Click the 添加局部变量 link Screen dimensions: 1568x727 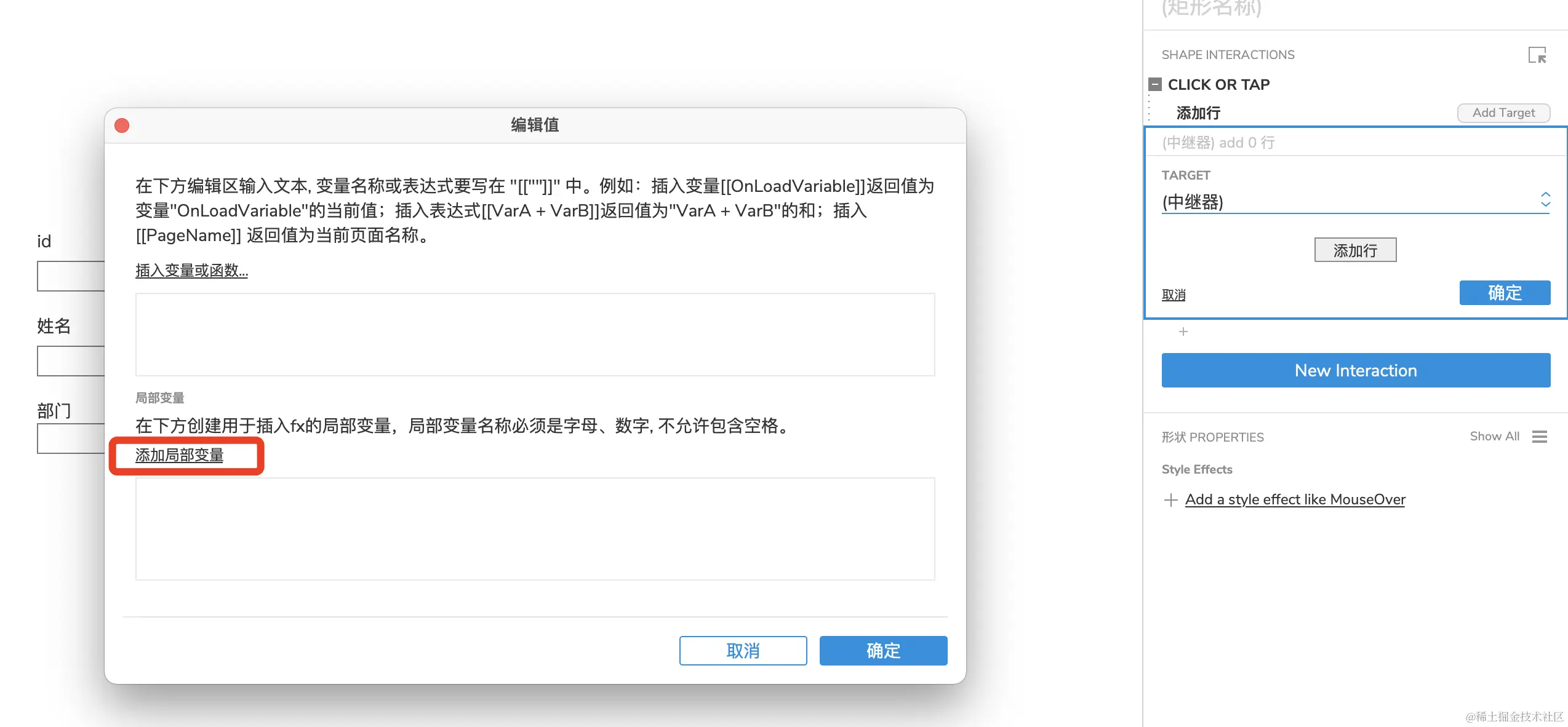tap(179, 456)
